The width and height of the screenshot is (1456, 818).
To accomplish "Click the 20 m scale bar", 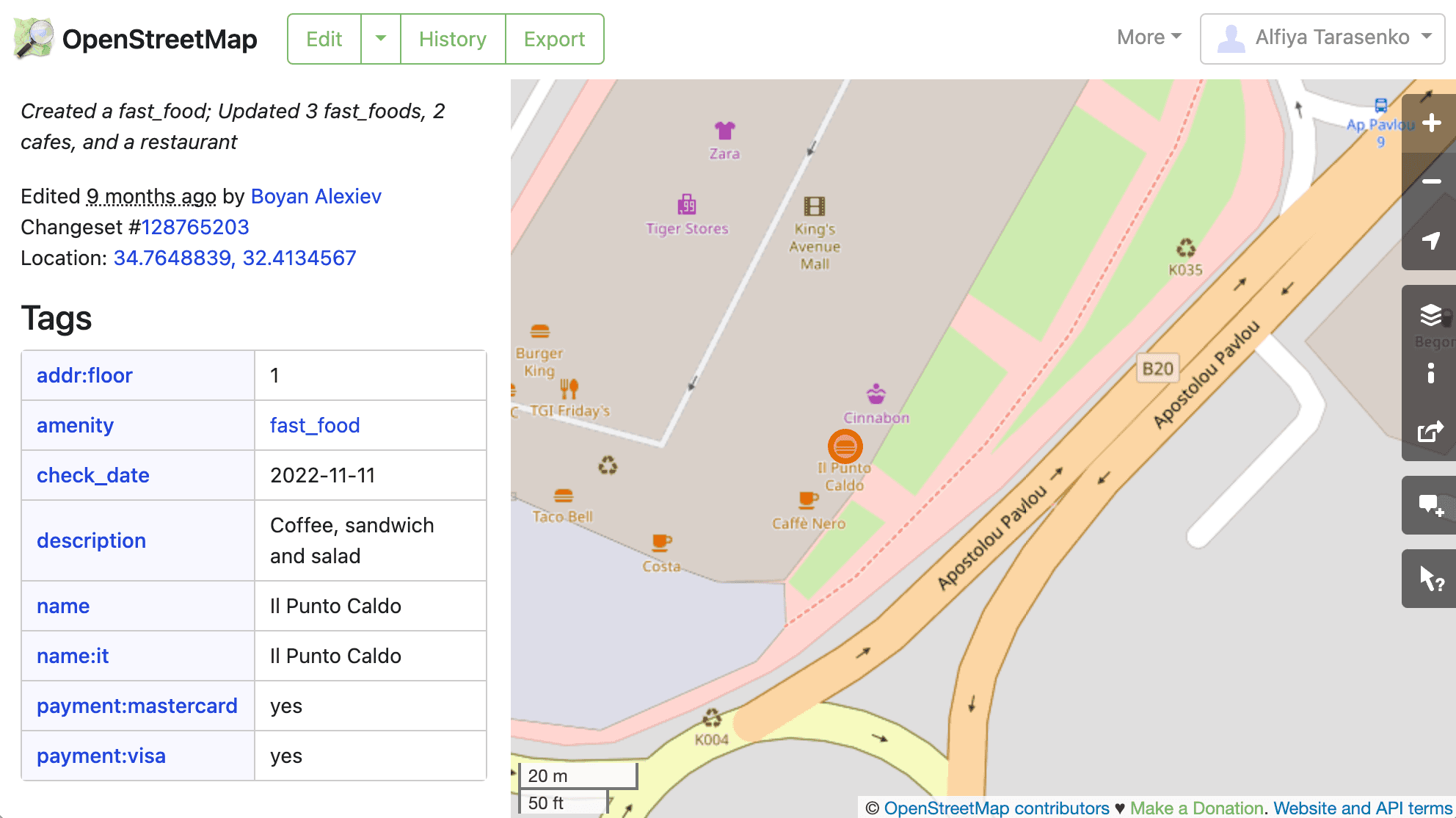I will point(578,776).
